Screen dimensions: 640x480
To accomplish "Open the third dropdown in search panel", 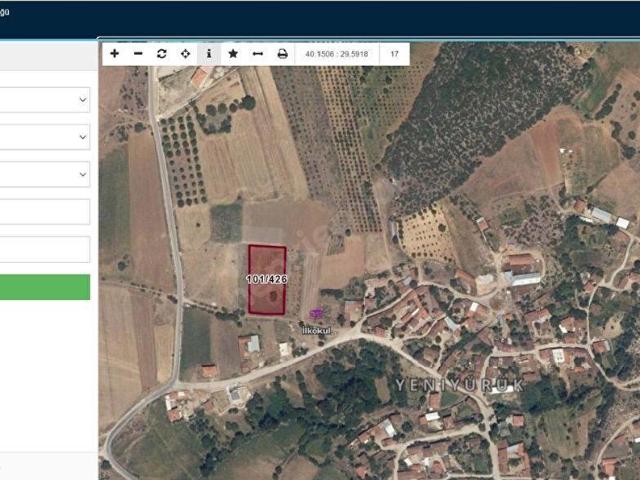I will (45, 174).
